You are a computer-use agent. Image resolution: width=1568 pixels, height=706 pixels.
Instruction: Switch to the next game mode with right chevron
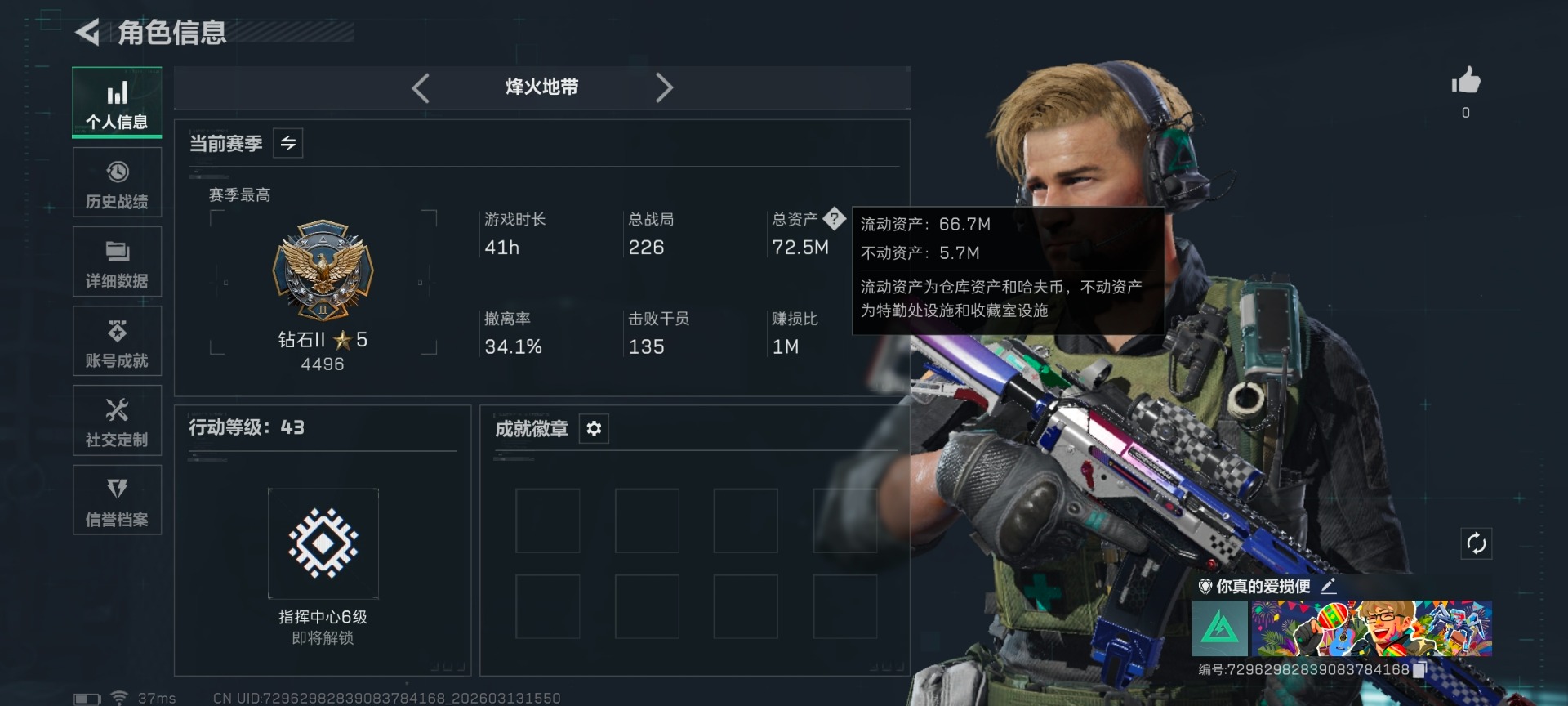(x=664, y=87)
